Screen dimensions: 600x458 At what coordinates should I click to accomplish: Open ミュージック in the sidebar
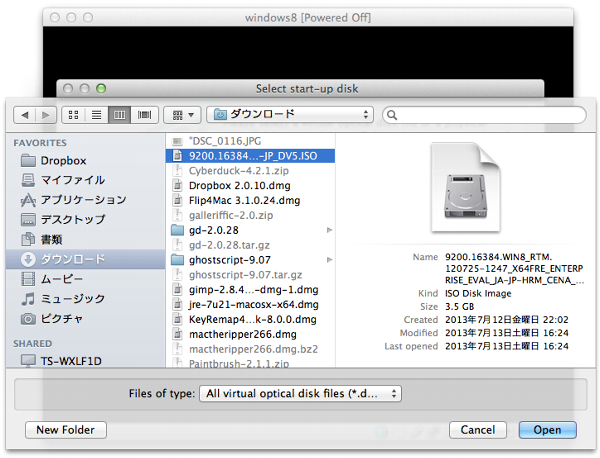coord(85,299)
